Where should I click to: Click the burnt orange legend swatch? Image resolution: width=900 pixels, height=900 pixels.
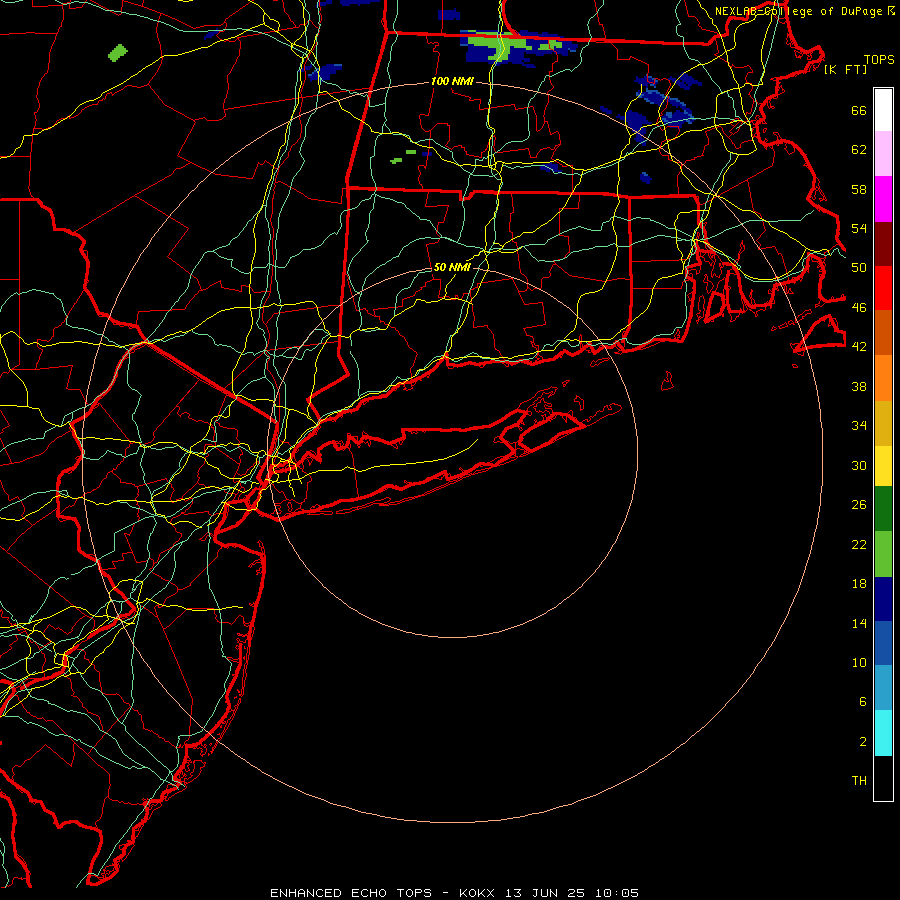[883, 333]
